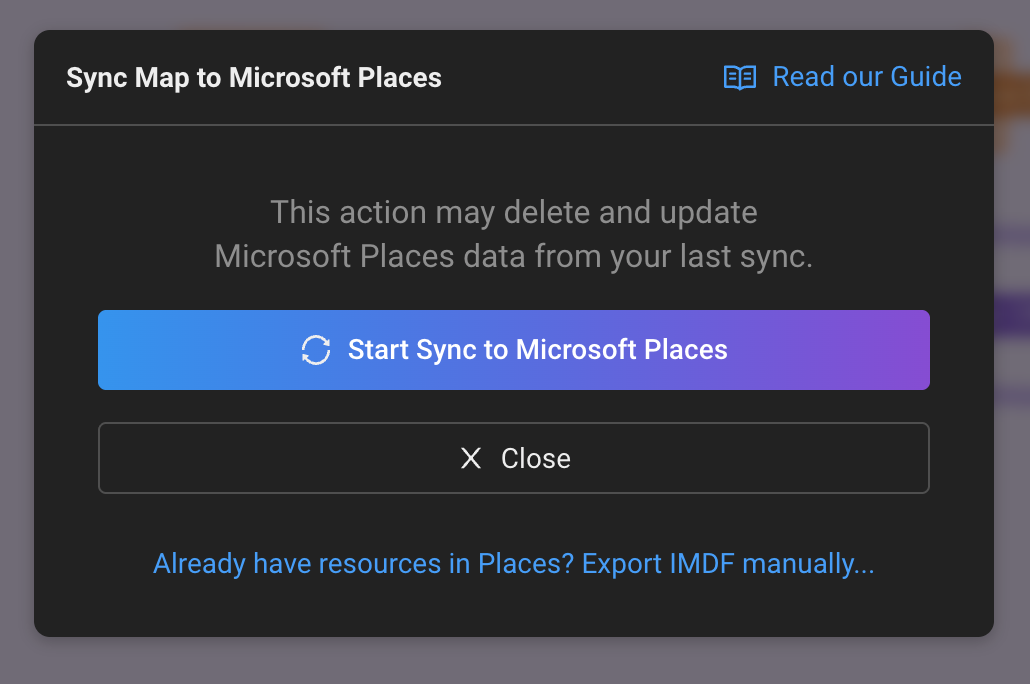Dismiss the dialog using the X icon

pyautogui.click(x=471, y=459)
